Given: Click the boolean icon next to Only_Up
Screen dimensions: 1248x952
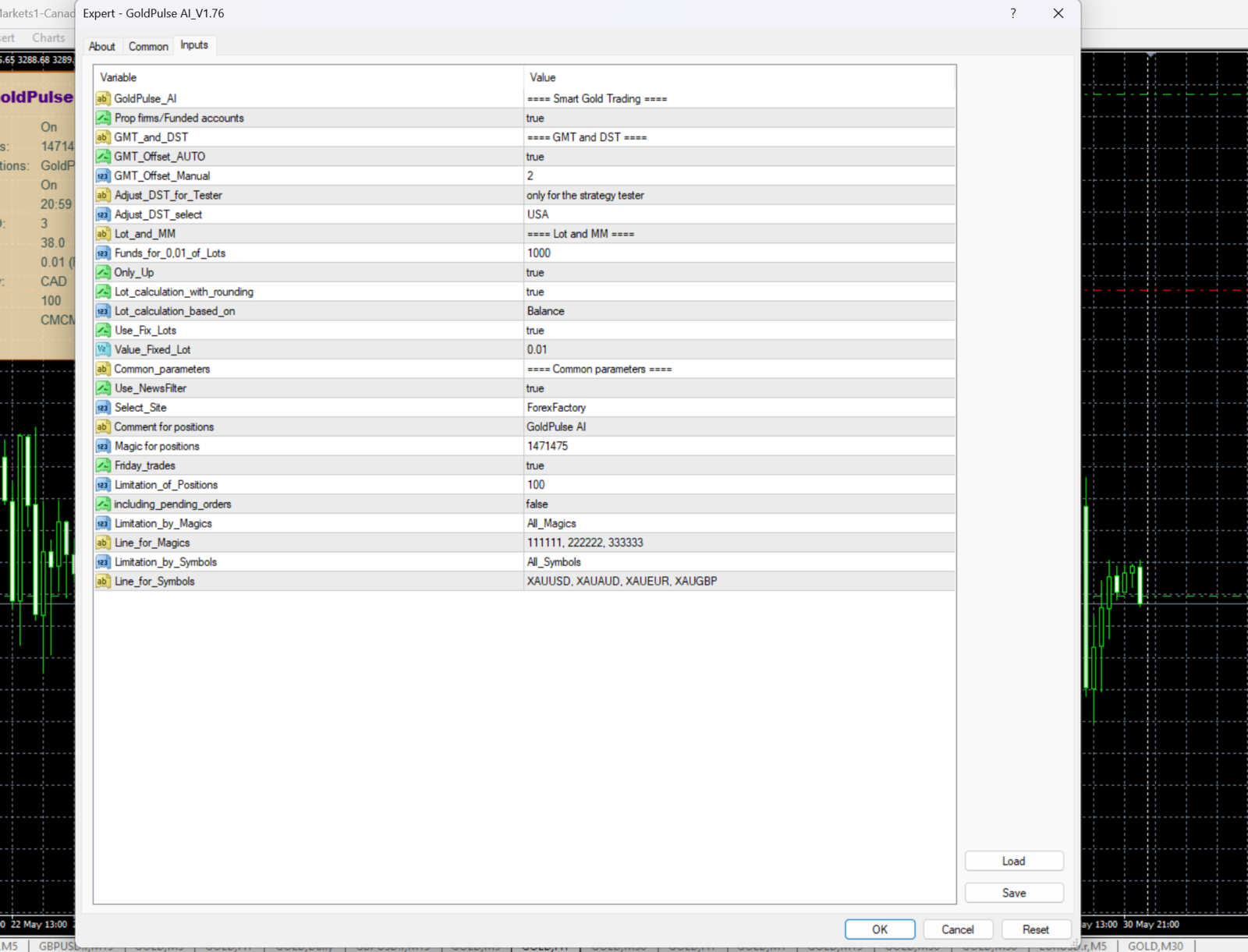Looking at the screenshot, I should [x=103, y=272].
